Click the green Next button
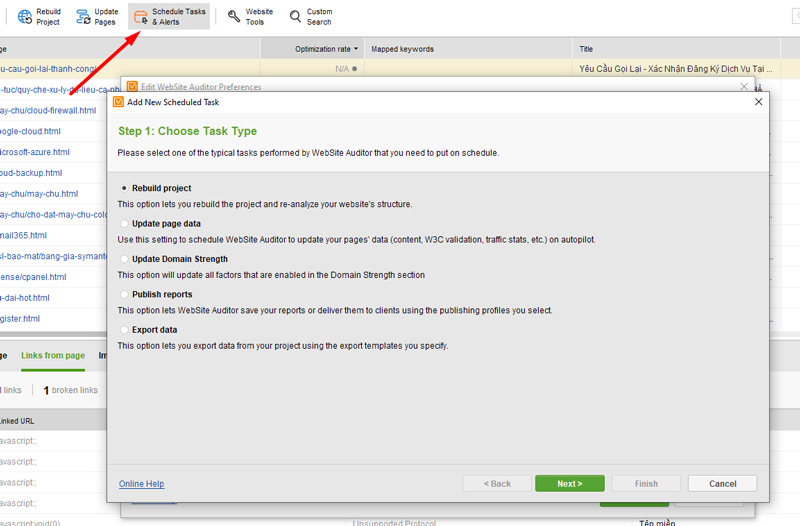Viewport: 800px width, 526px height. (x=570, y=484)
